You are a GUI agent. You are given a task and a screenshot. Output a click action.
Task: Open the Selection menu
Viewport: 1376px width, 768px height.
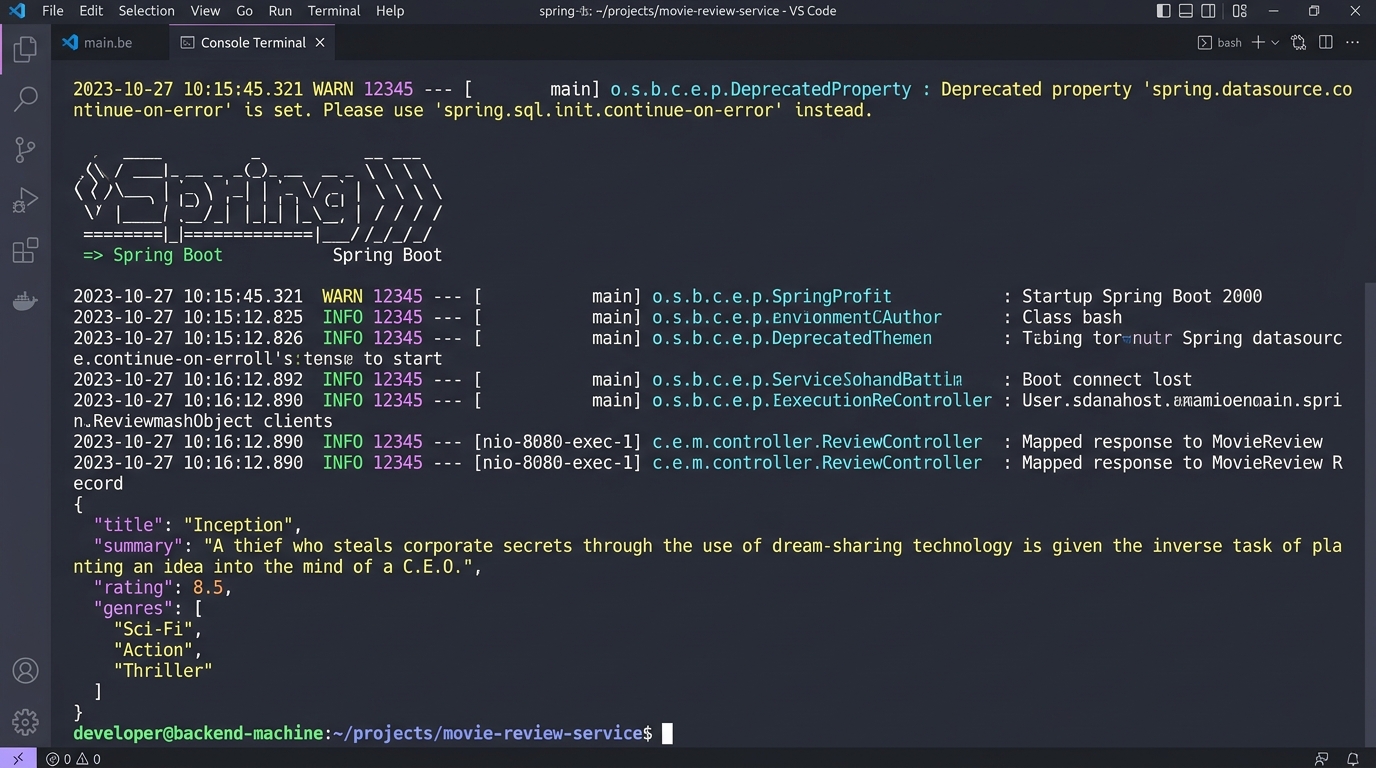[x=146, y=11]
